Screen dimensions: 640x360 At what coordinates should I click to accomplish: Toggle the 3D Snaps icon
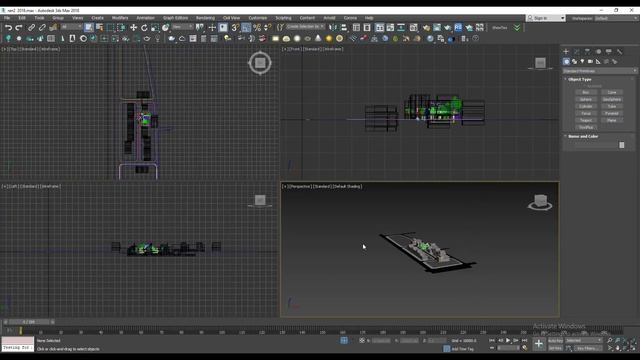235,28
